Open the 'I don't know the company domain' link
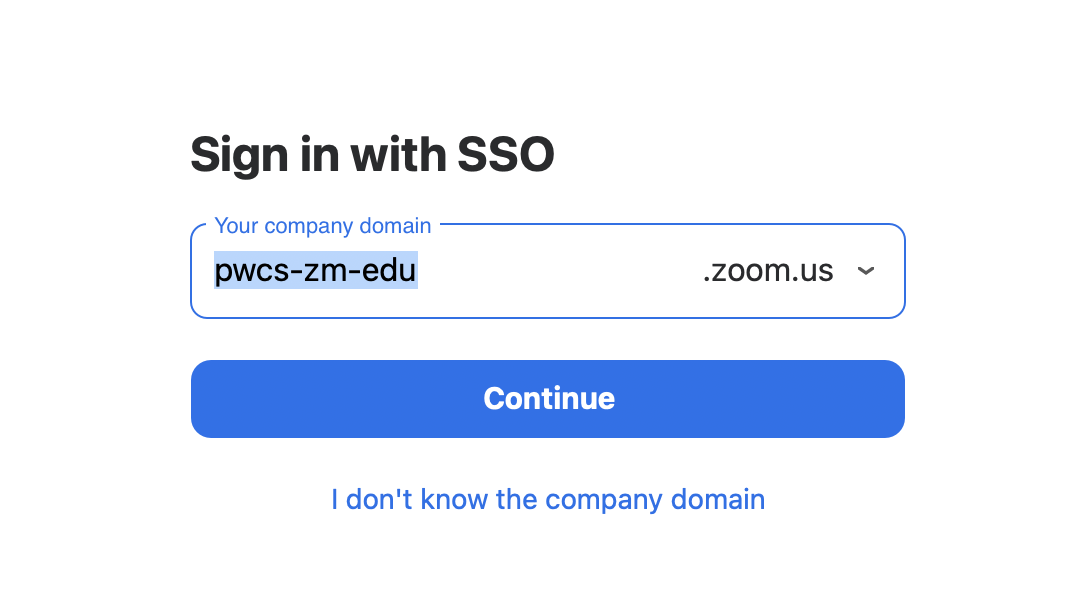This screenshot has height=610, width=1076. click(x=548, y=499)
